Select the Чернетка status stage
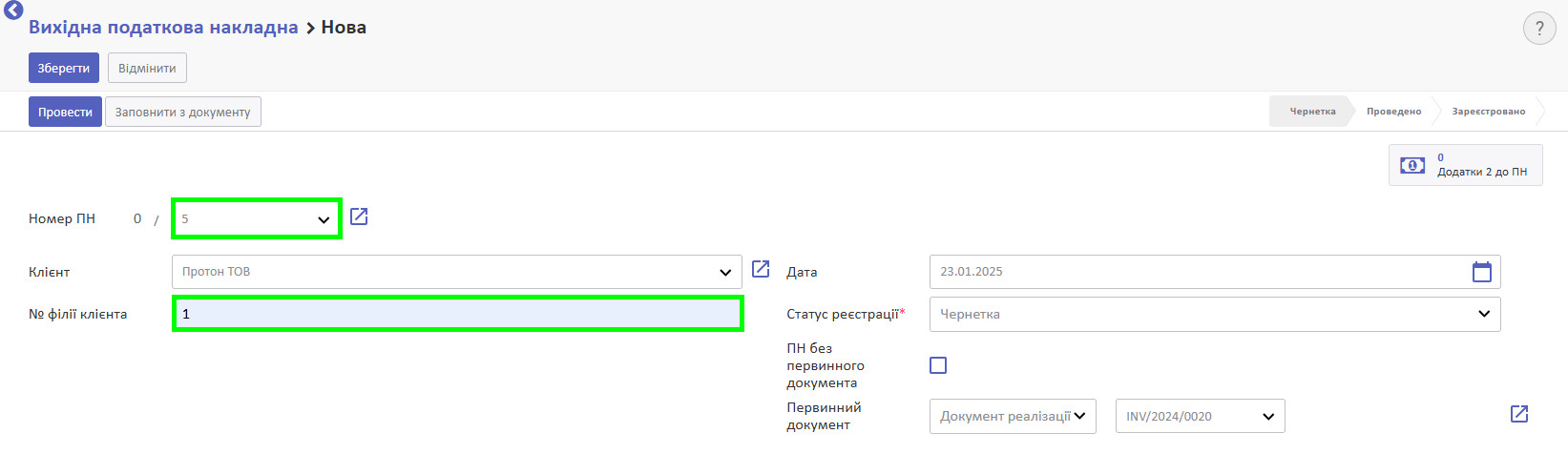 (x=1312, y=112)
